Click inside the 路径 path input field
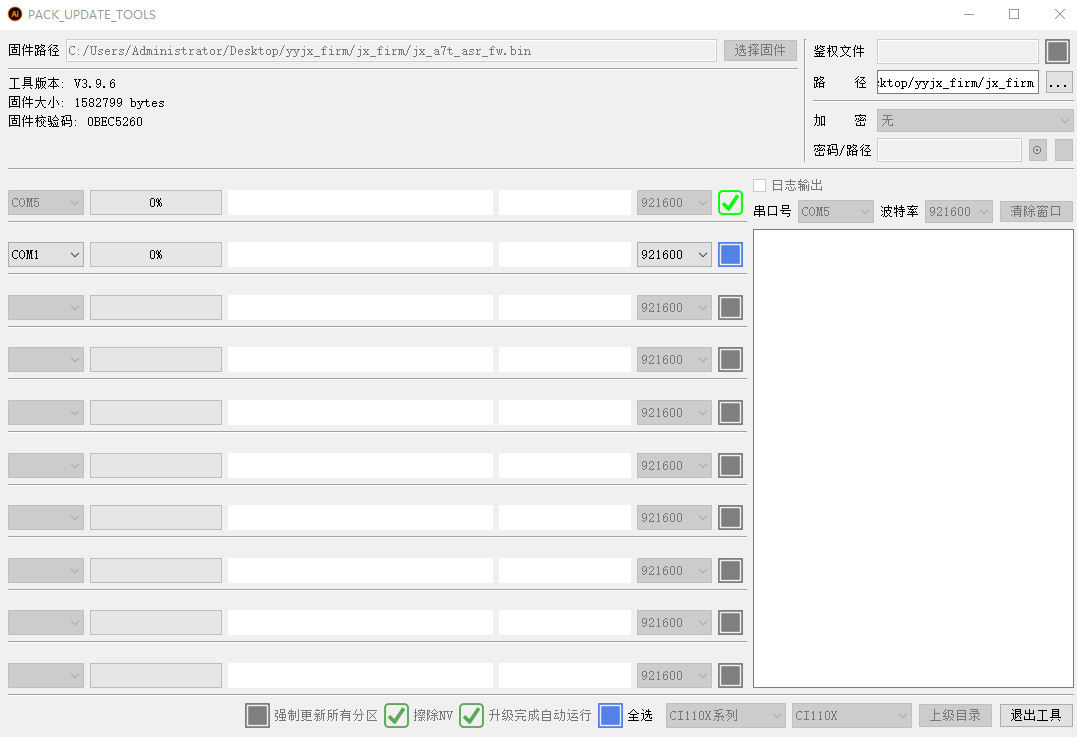The width and height of the screenshot is (1077, 737). click(x=957, y=82)
